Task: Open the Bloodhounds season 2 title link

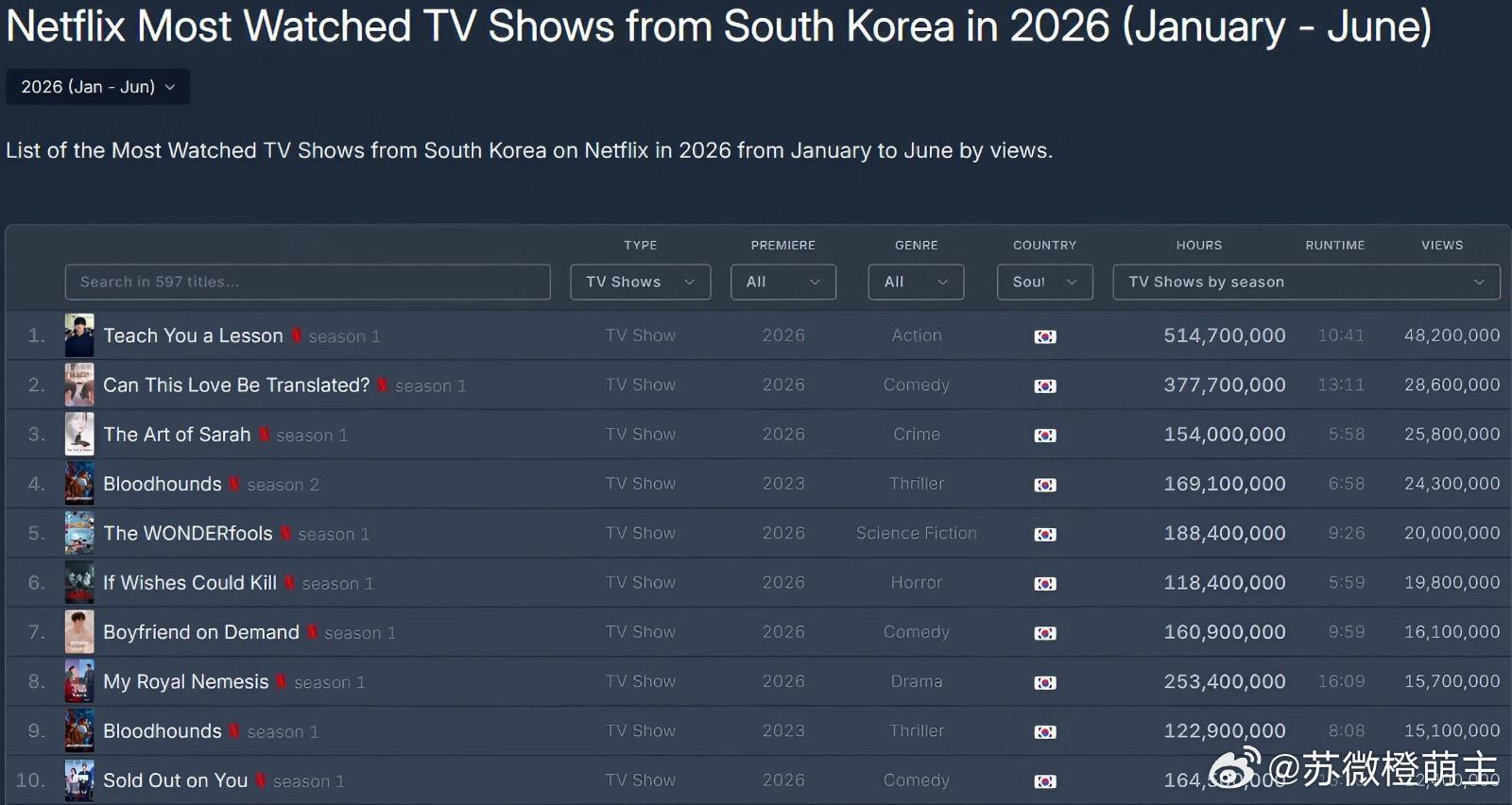Action: click(163, 484)
